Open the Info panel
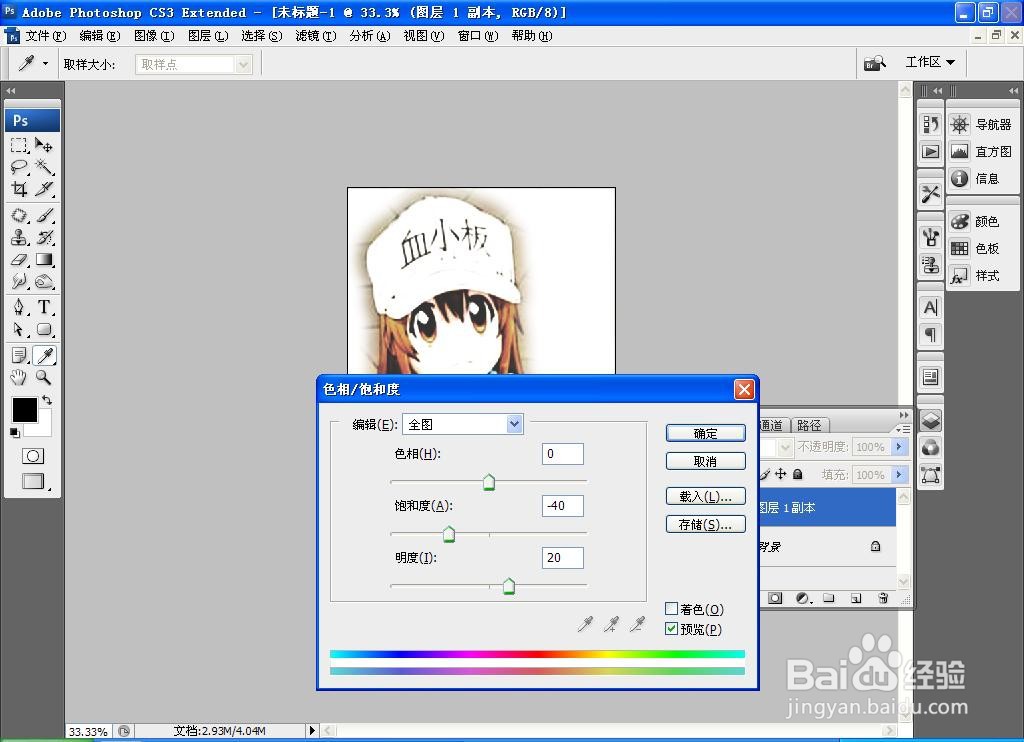Image resolution: width=1024 pixels, height=742 pixels. 976,178
